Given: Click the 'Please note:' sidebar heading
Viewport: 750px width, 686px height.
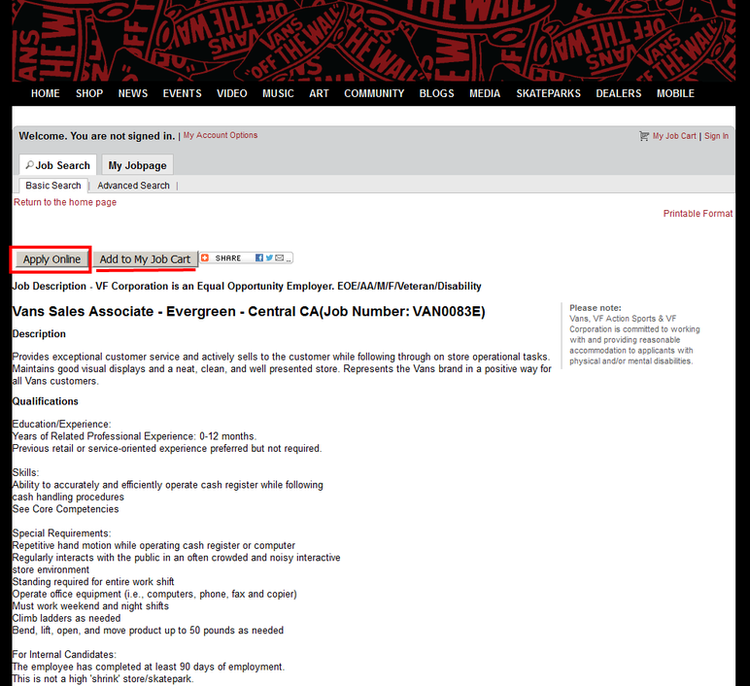Looking at the screenshot, I should [595, 308].
